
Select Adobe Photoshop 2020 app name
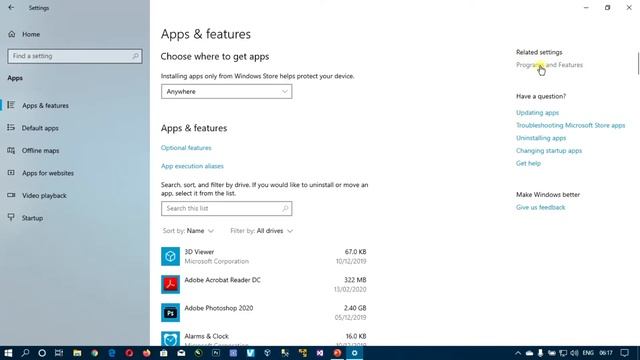point(219,308)
